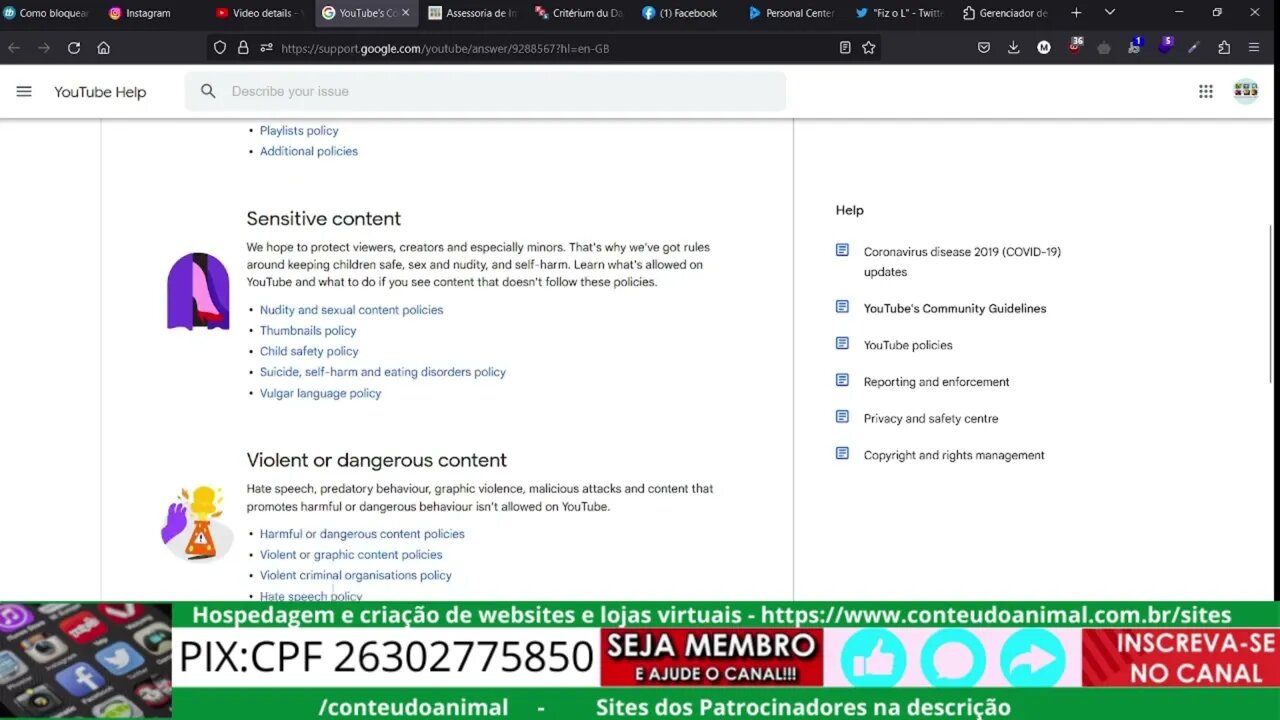The height and width of the screenshot is (720, 1280).
Task: Click the pen-shaped extension icon
Action: pyautogui.click(x=1194, y=48)
